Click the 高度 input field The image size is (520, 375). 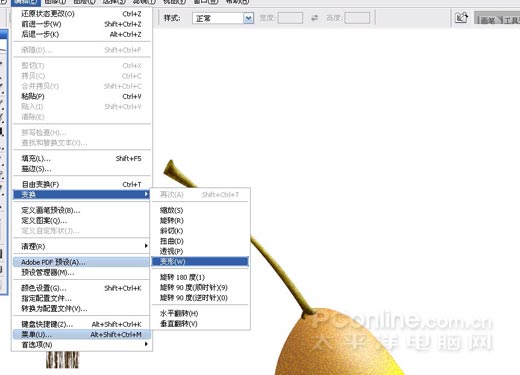tap(357, 18)
